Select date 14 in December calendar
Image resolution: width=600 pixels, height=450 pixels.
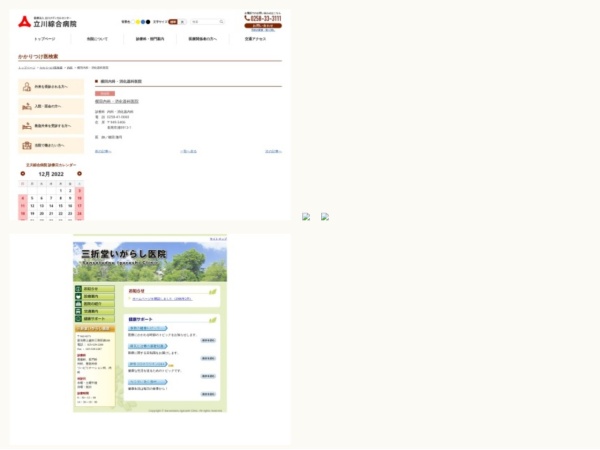(x=51, y=206)
